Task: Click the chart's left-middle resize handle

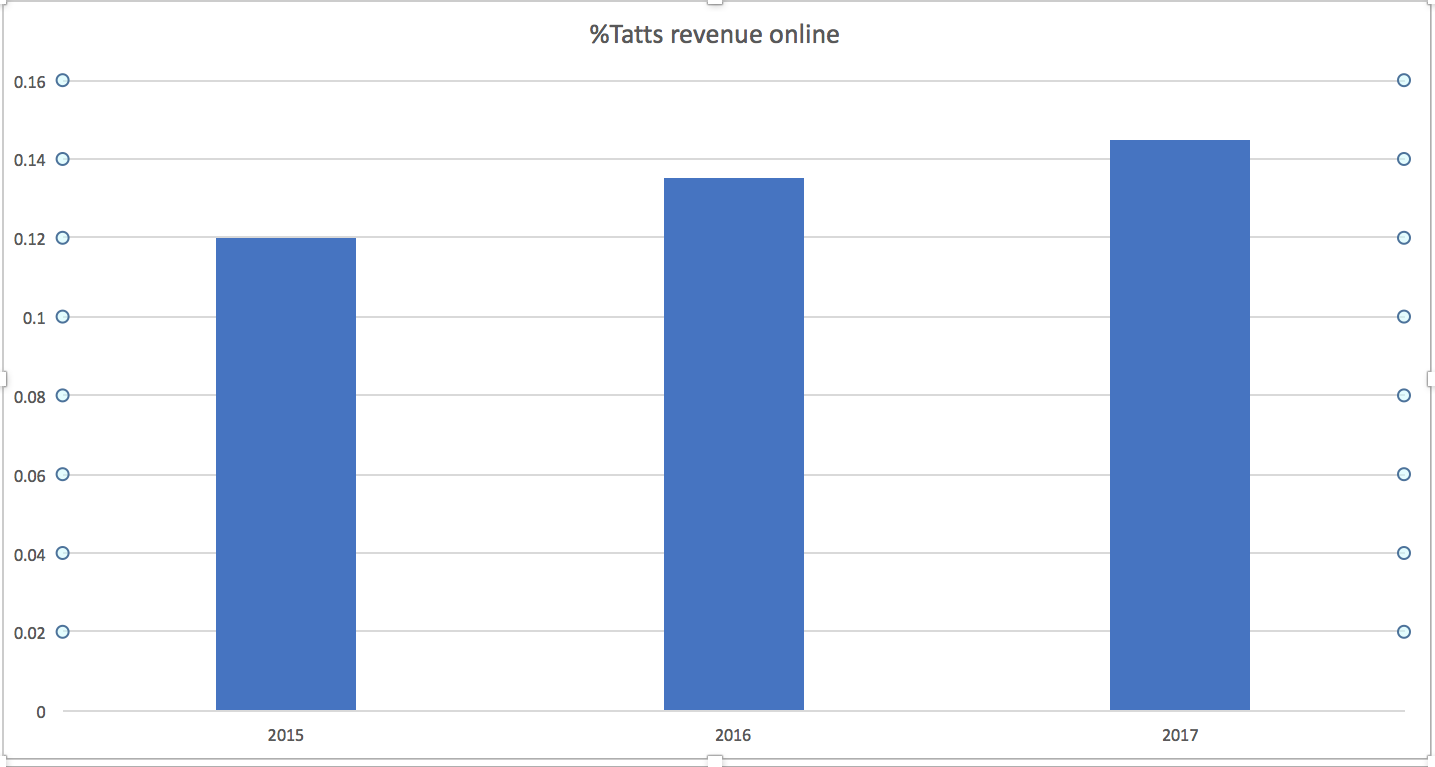Action: (4, 379)
